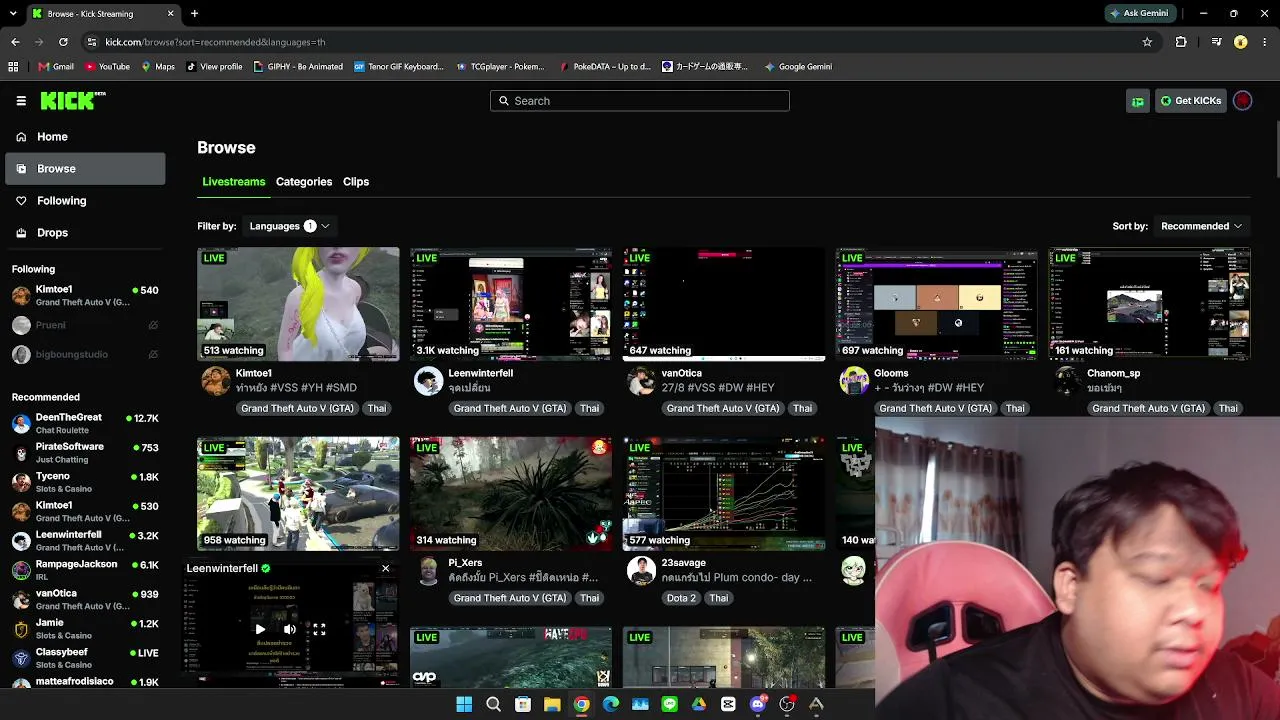Open 23savage stream thumbnail with 577 watching
This screenshot has height=720, width=1280.
[x=724, y=494]
